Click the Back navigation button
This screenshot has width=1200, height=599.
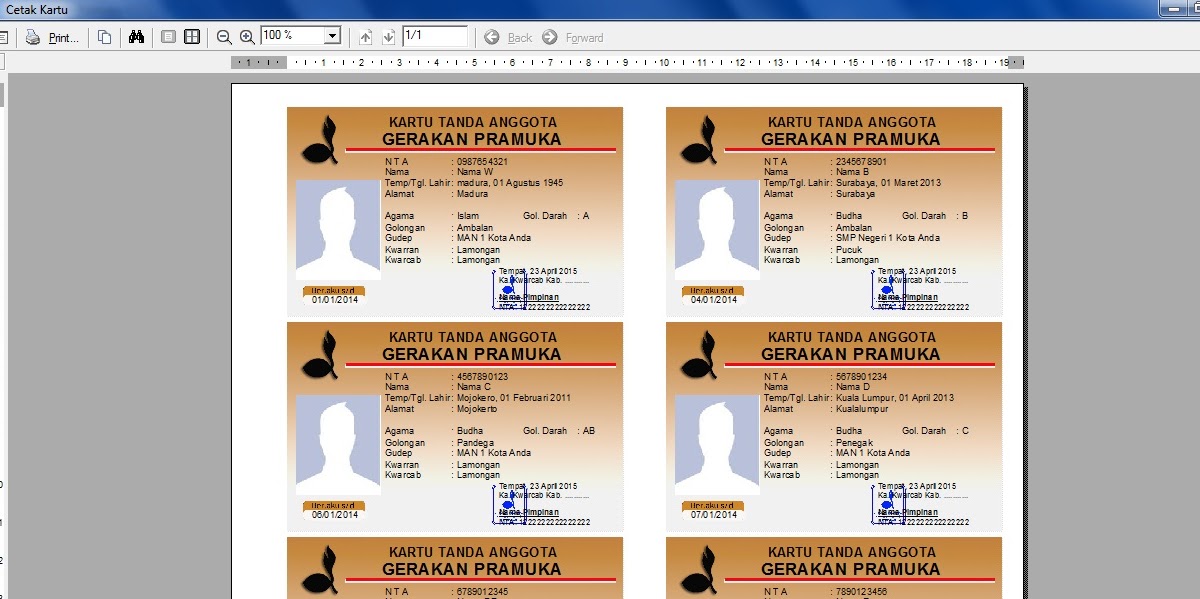(508, 37)
